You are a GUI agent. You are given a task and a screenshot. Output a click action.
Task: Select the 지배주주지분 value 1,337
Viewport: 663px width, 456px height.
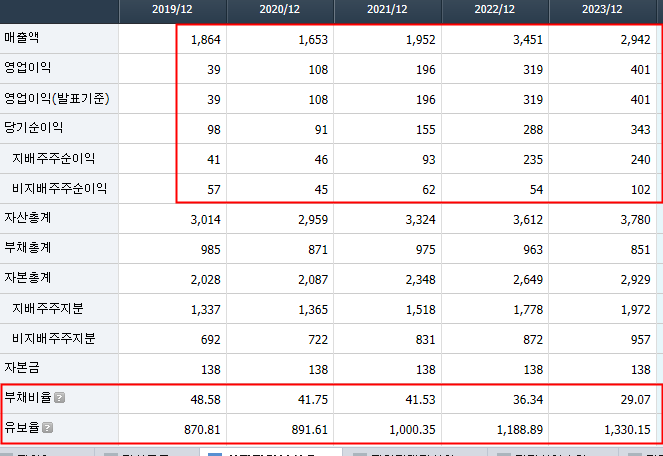[x=205, y=310]
